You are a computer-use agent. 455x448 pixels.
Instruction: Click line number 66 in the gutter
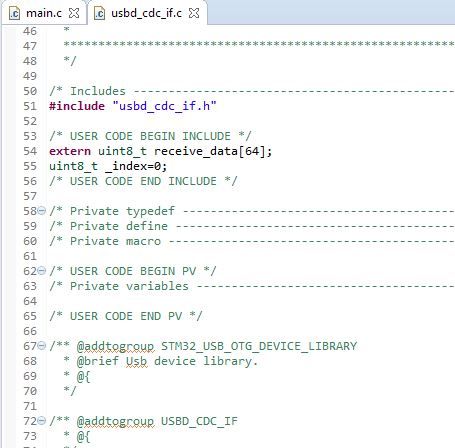pyautogui.click(x=30, y=331)
